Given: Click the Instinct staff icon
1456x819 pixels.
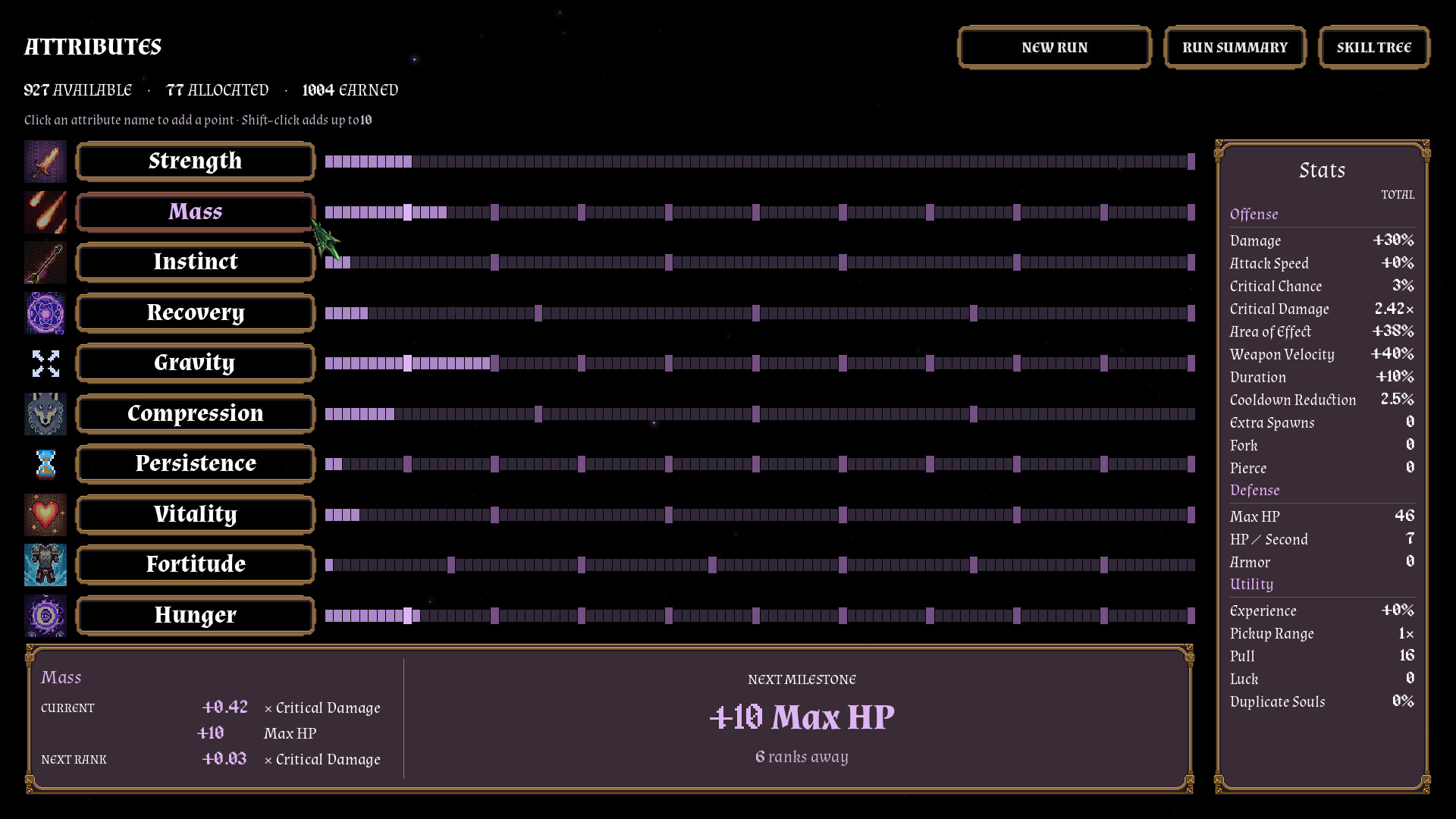Looking at the screenshot, I should pos(45,262).
